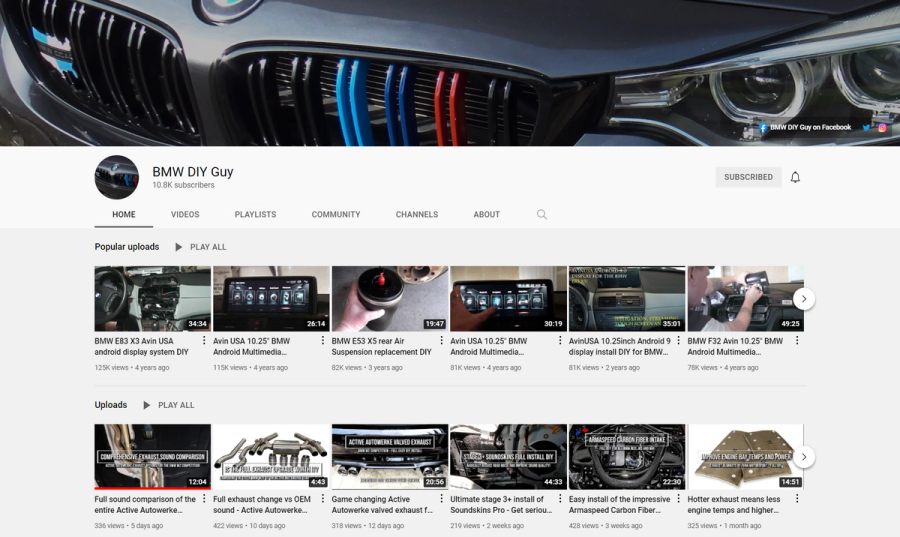Open Hotter exhaust means less title
This screenshot has height=537, width=900.
(x=734, y=505)
